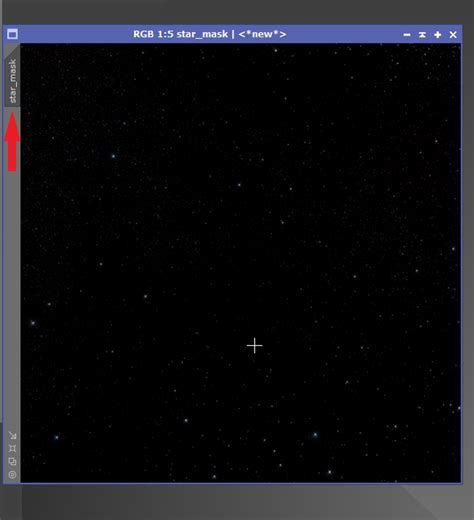Click the 'RGB 1:5 star_mask | <*new*>' title text
This screenshot has width=474, height=520.
pyautogui.click(x=210, y=34)
